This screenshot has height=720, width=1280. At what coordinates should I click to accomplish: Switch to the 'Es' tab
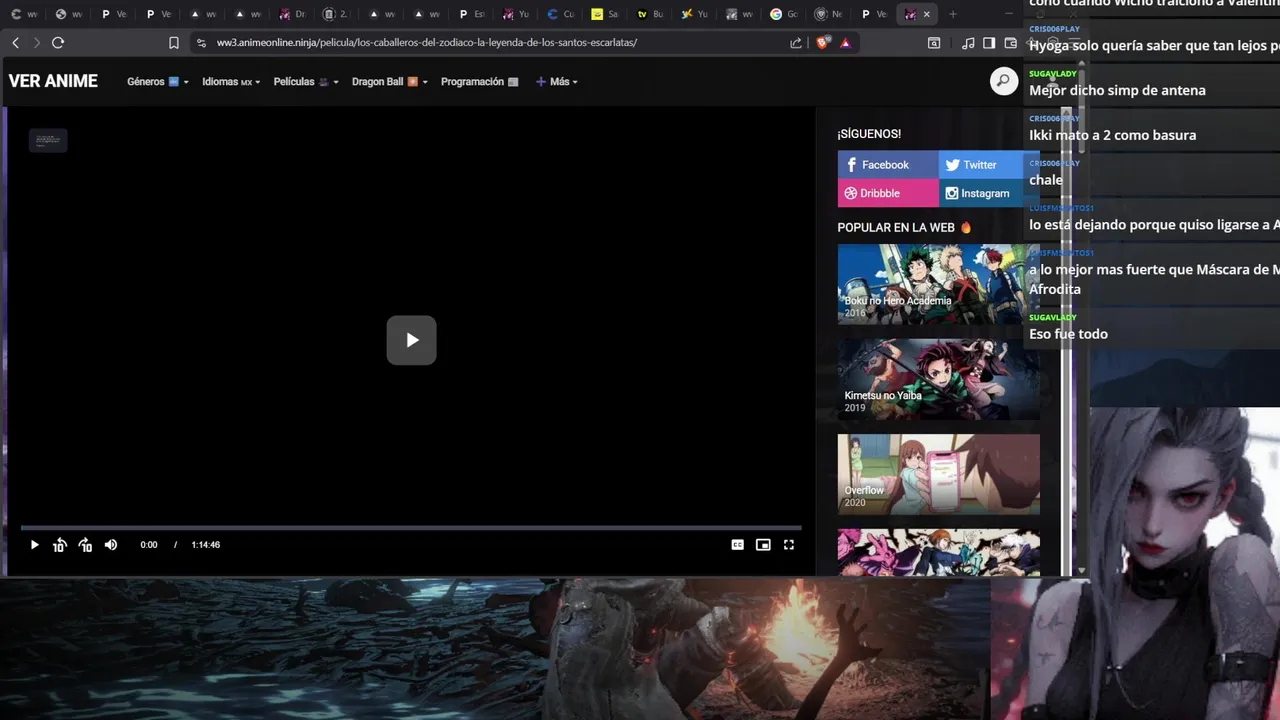(470, 14)
